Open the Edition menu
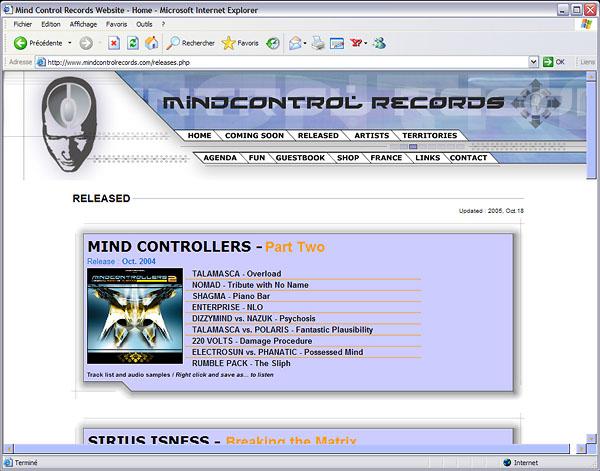Screen dimensions: 600x471 [x=51, y=24]
